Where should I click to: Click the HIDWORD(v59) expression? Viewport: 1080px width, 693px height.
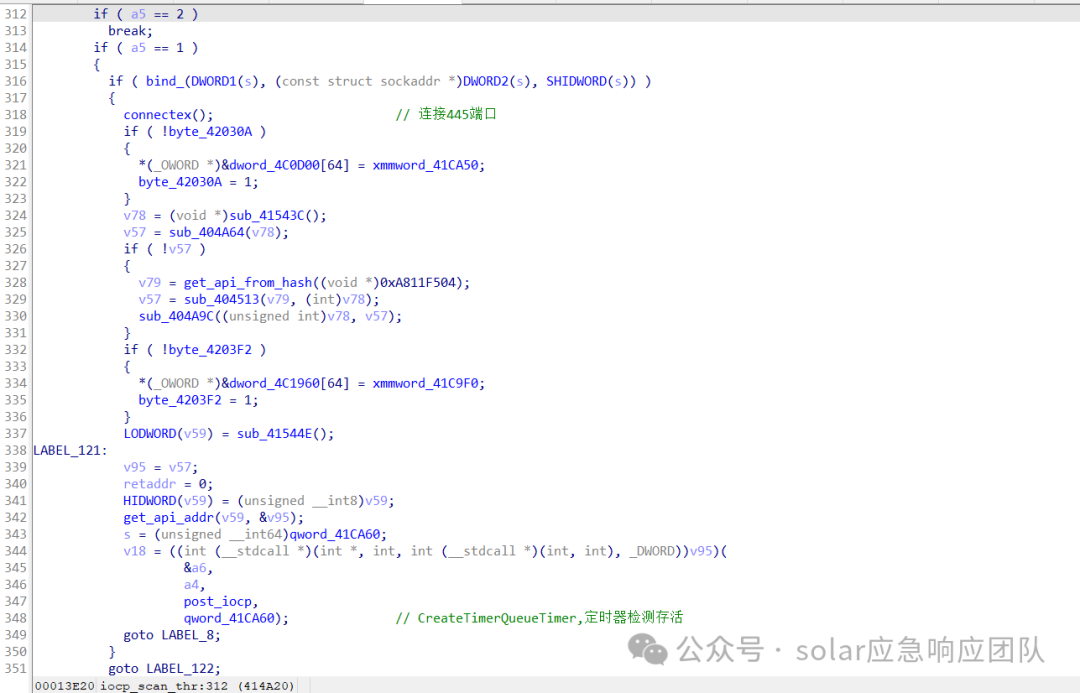(168, 501)
